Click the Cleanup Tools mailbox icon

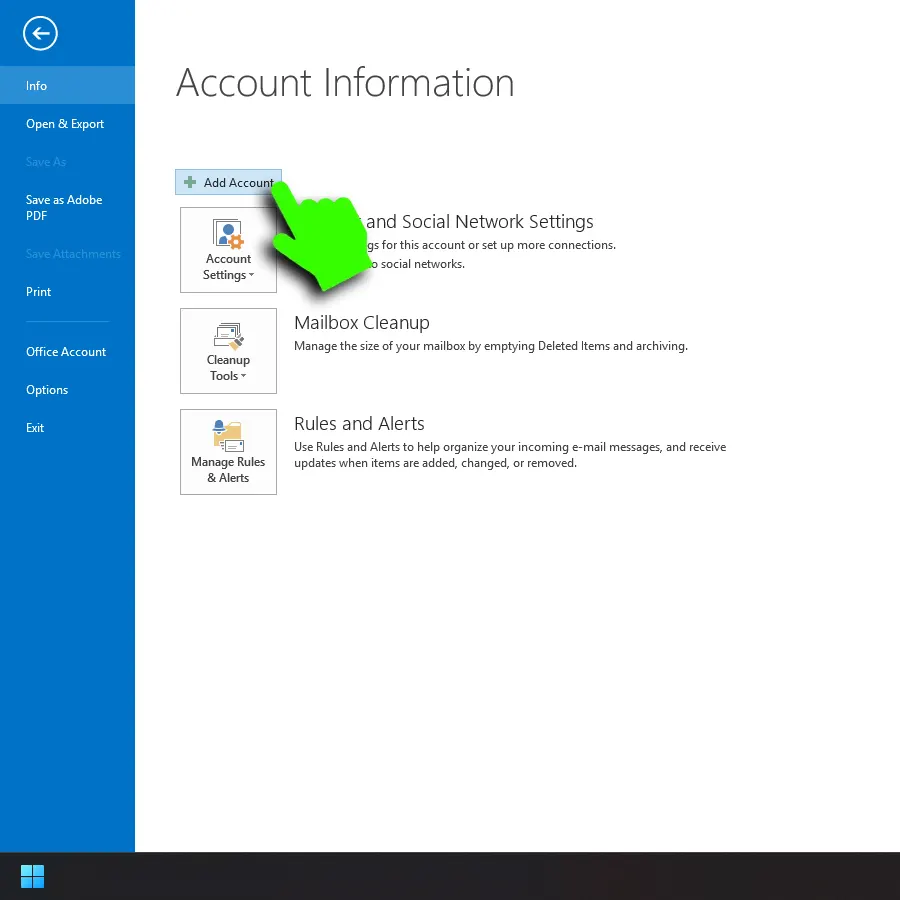[228, 335]
